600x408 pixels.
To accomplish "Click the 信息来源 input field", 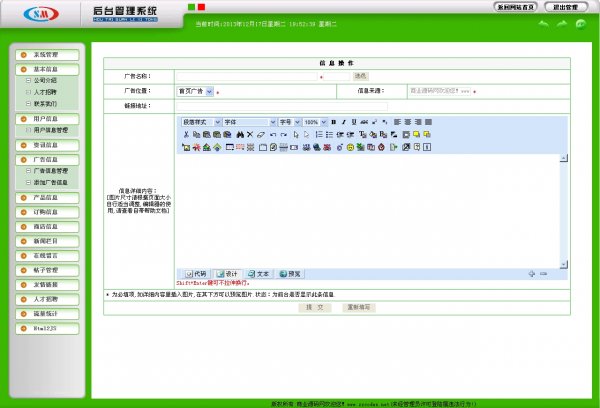I will tap(440, 91).
